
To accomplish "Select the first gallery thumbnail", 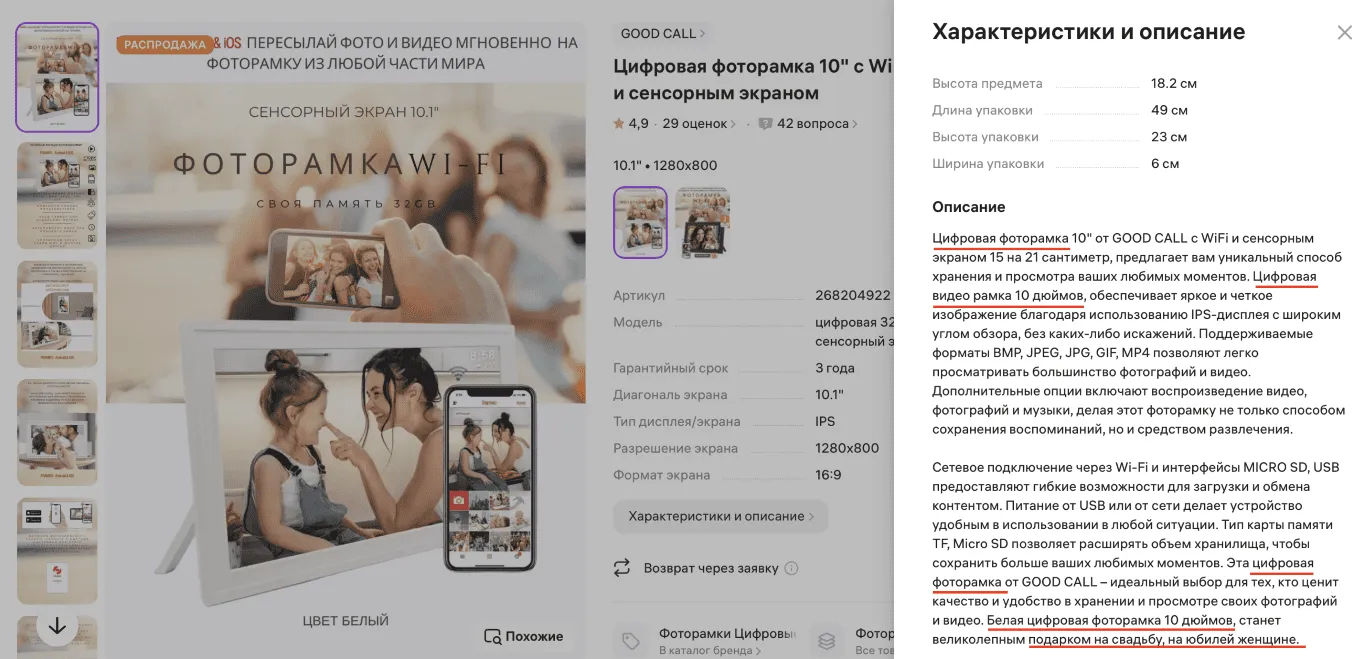I will point(57,77).
